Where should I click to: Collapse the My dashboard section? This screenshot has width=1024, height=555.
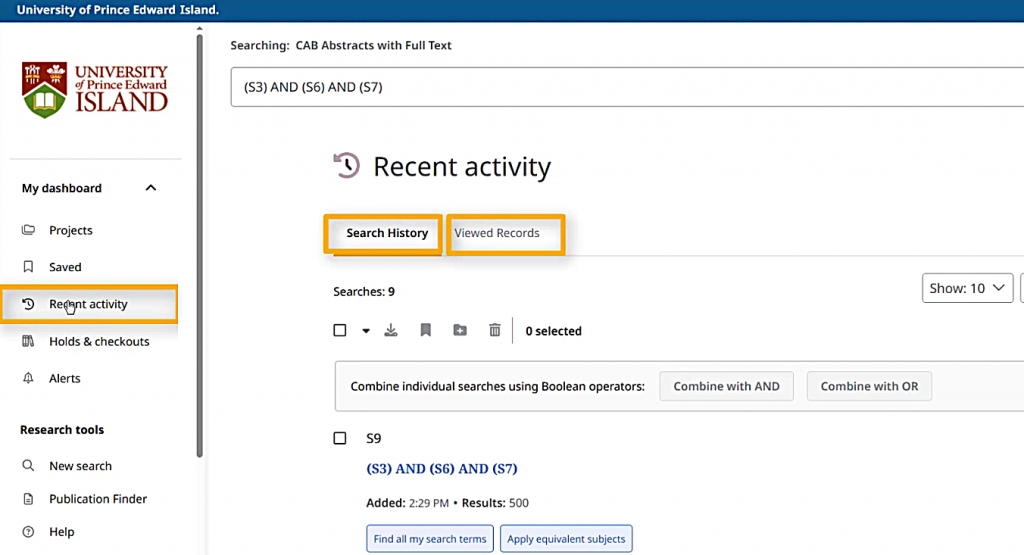click(x=151, y=188)
